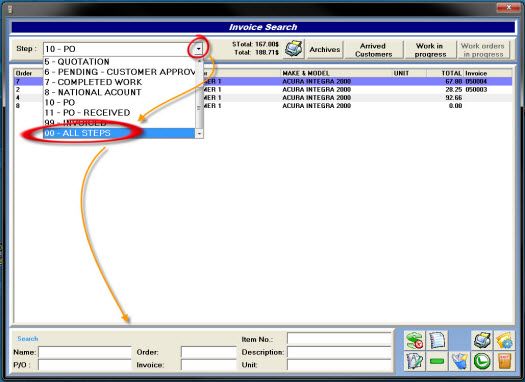525x382 pixels.
Task: Click dropdown list scroll-up arrow
Action: 199,61
